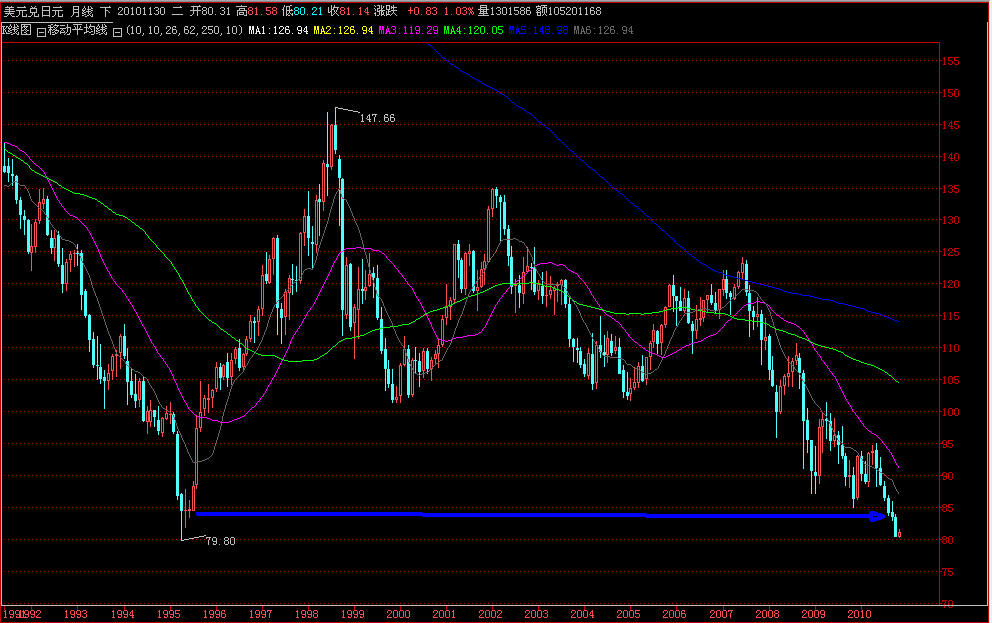992x623 pixels.
Task: Select the white MA1:126.94 legend
Action: coord(278,30)
